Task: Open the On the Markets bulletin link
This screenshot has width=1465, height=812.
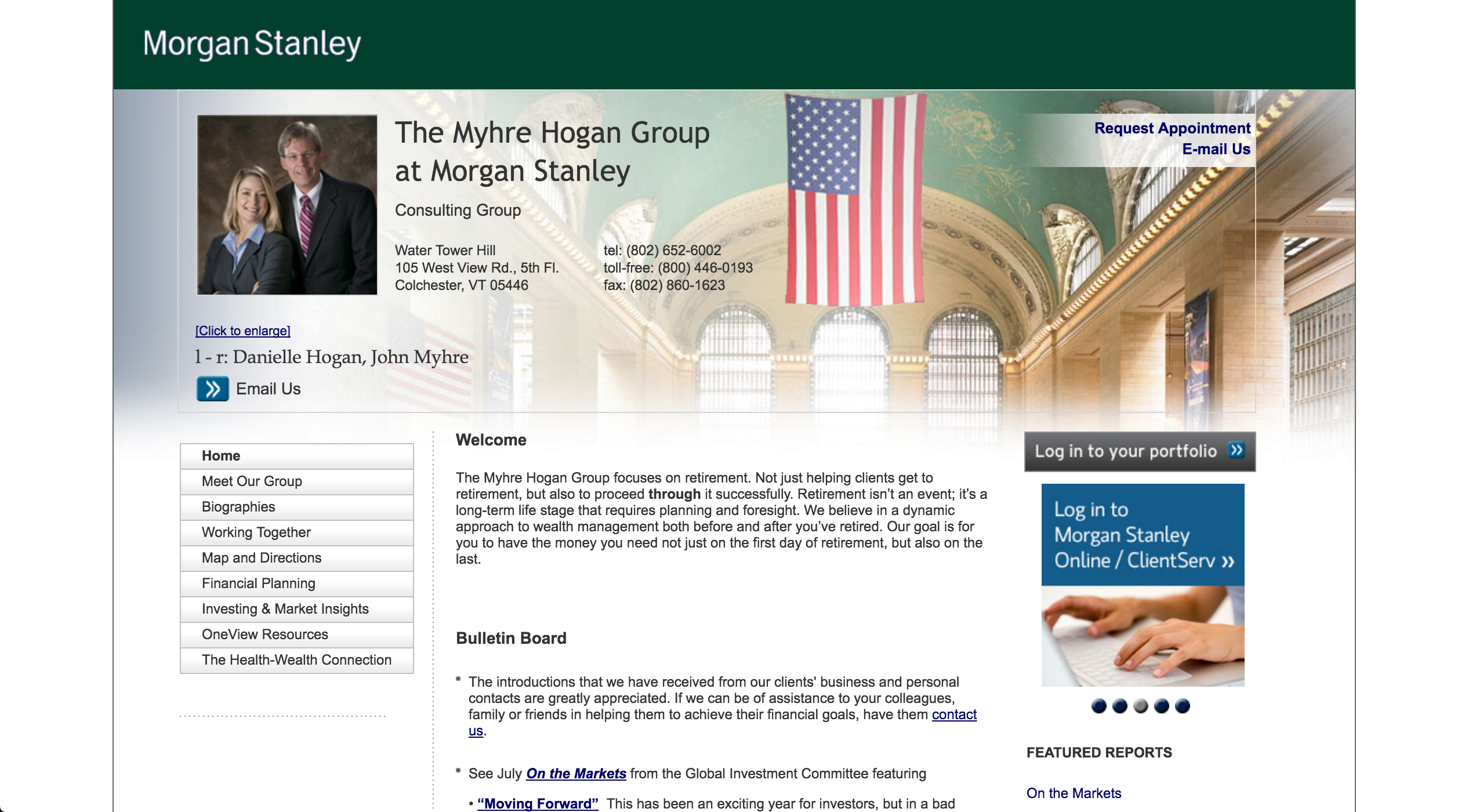Action: (576, 774)
